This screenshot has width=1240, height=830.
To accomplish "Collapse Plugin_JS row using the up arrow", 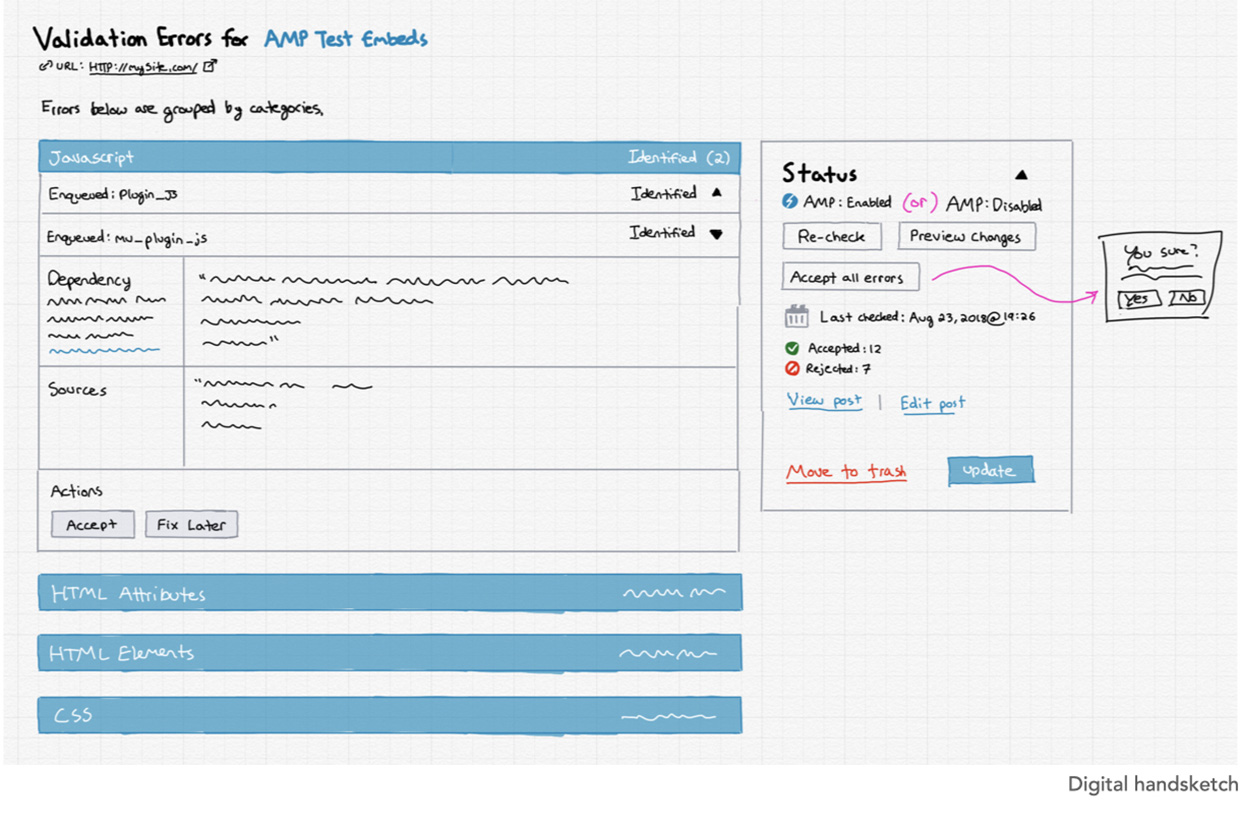I will [716, 193].
